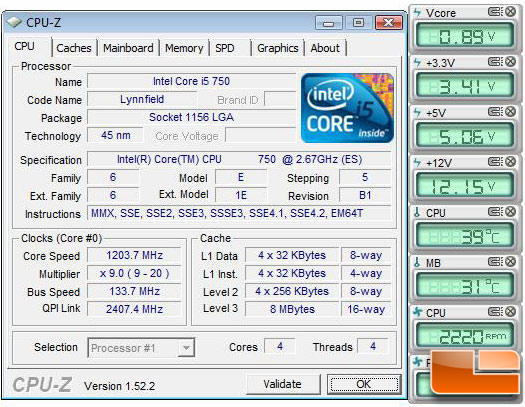Select the CPU tab
The height and width of the screenshot is (407, 525).
(24, 46)
